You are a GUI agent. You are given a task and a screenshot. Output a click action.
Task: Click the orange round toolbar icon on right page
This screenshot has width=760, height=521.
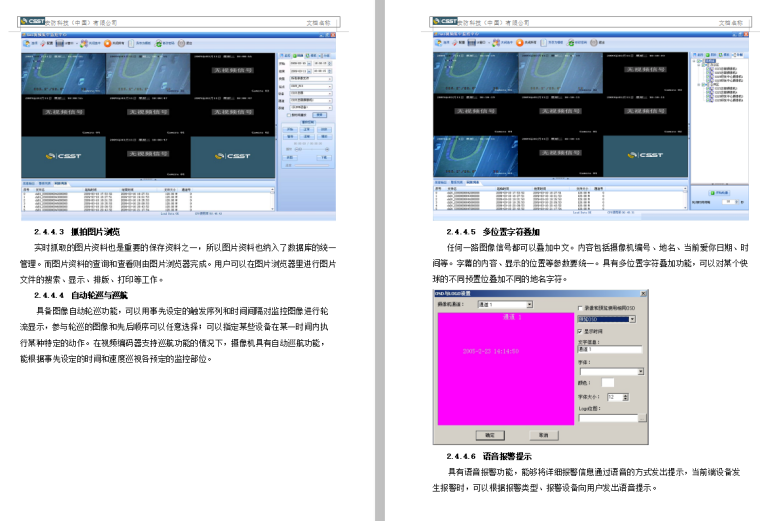520,43
